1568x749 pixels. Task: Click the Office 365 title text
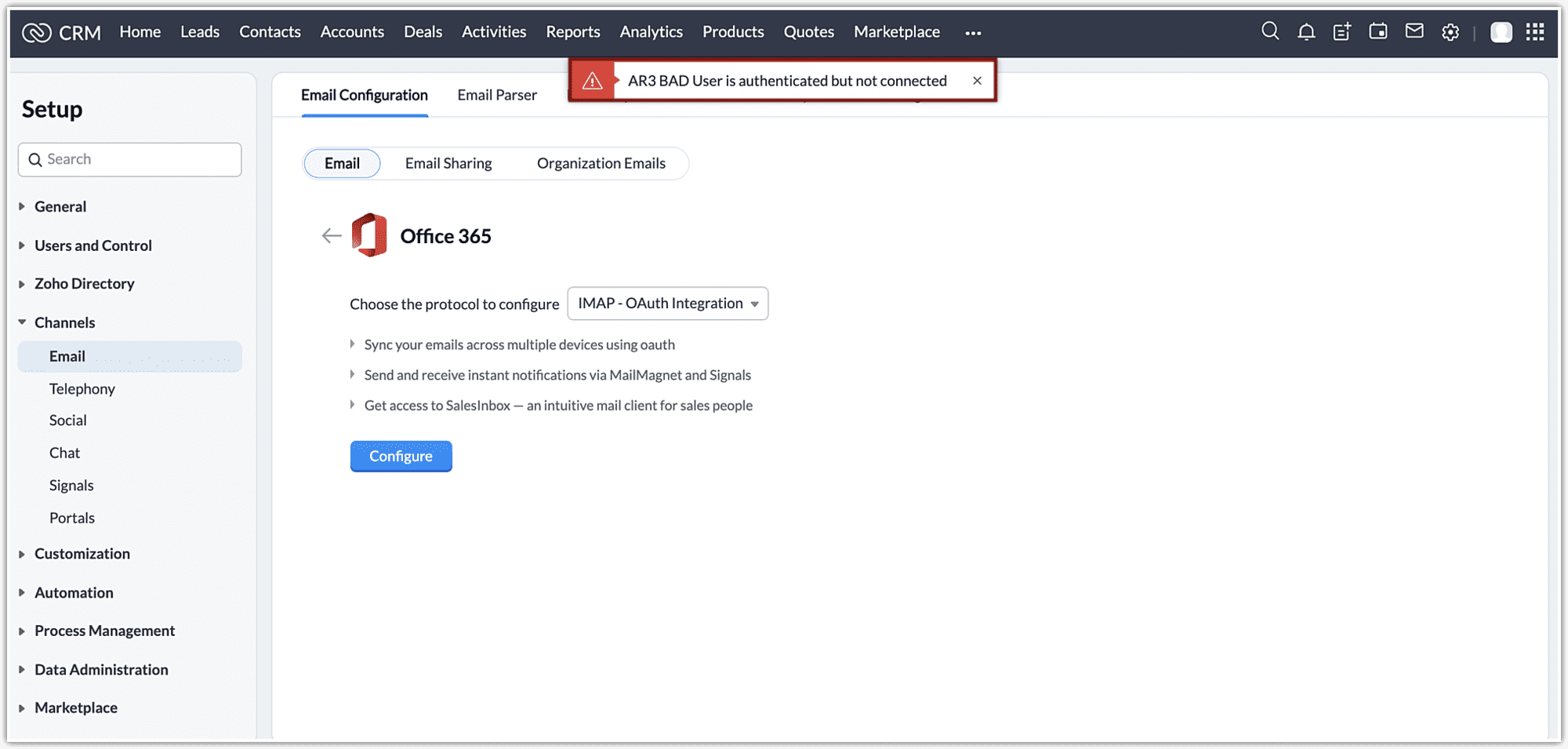(446, 236)
